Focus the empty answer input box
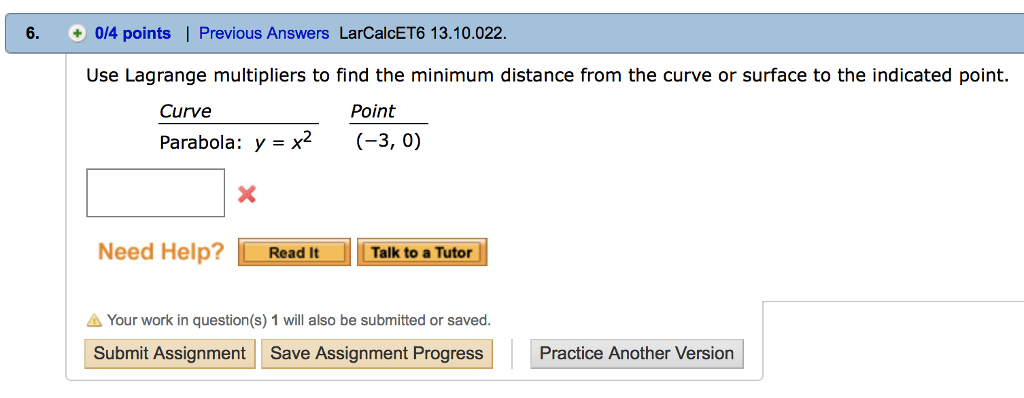 click(155, 193)
